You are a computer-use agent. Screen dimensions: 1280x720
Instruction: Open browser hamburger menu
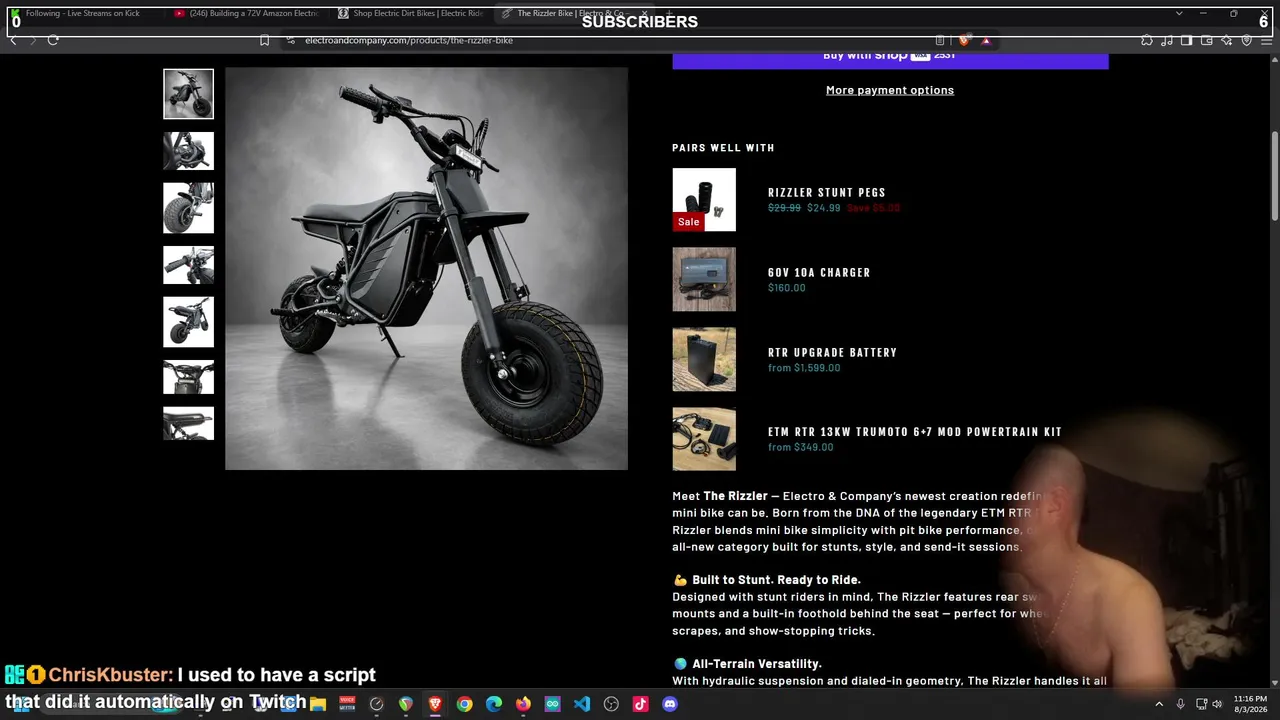click(1265, 40)
